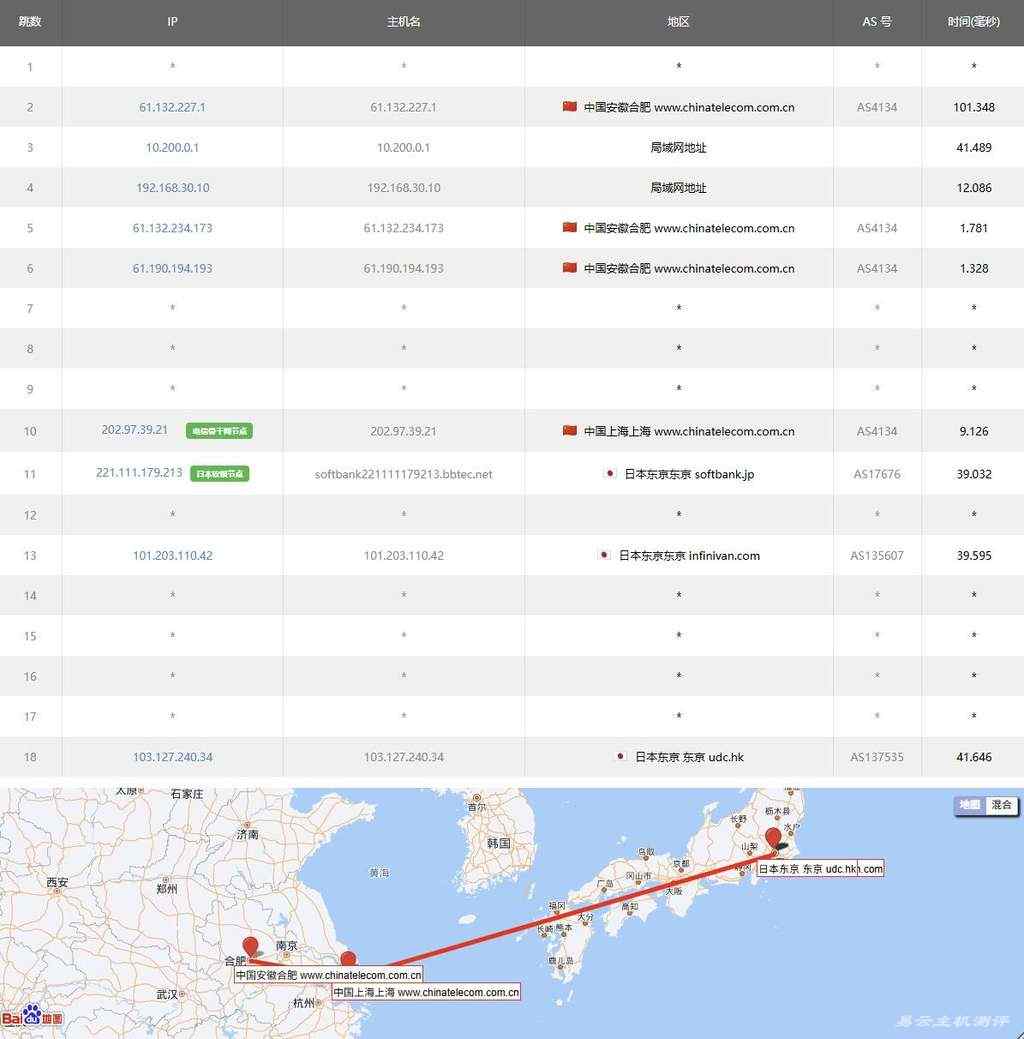The image size is (1024, 1039).
Task: Click region text 中国上海上海 www.chinatelecom.com.cn in table
Action: [x=689, y=431]
